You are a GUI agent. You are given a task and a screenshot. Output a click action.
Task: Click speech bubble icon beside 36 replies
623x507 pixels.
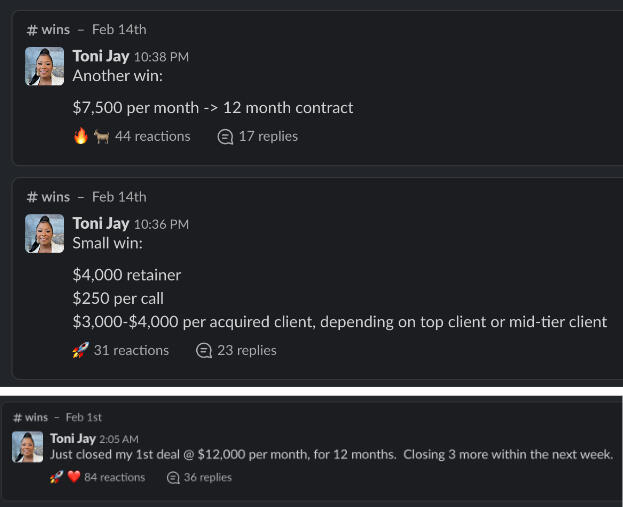tap(172, 477)
